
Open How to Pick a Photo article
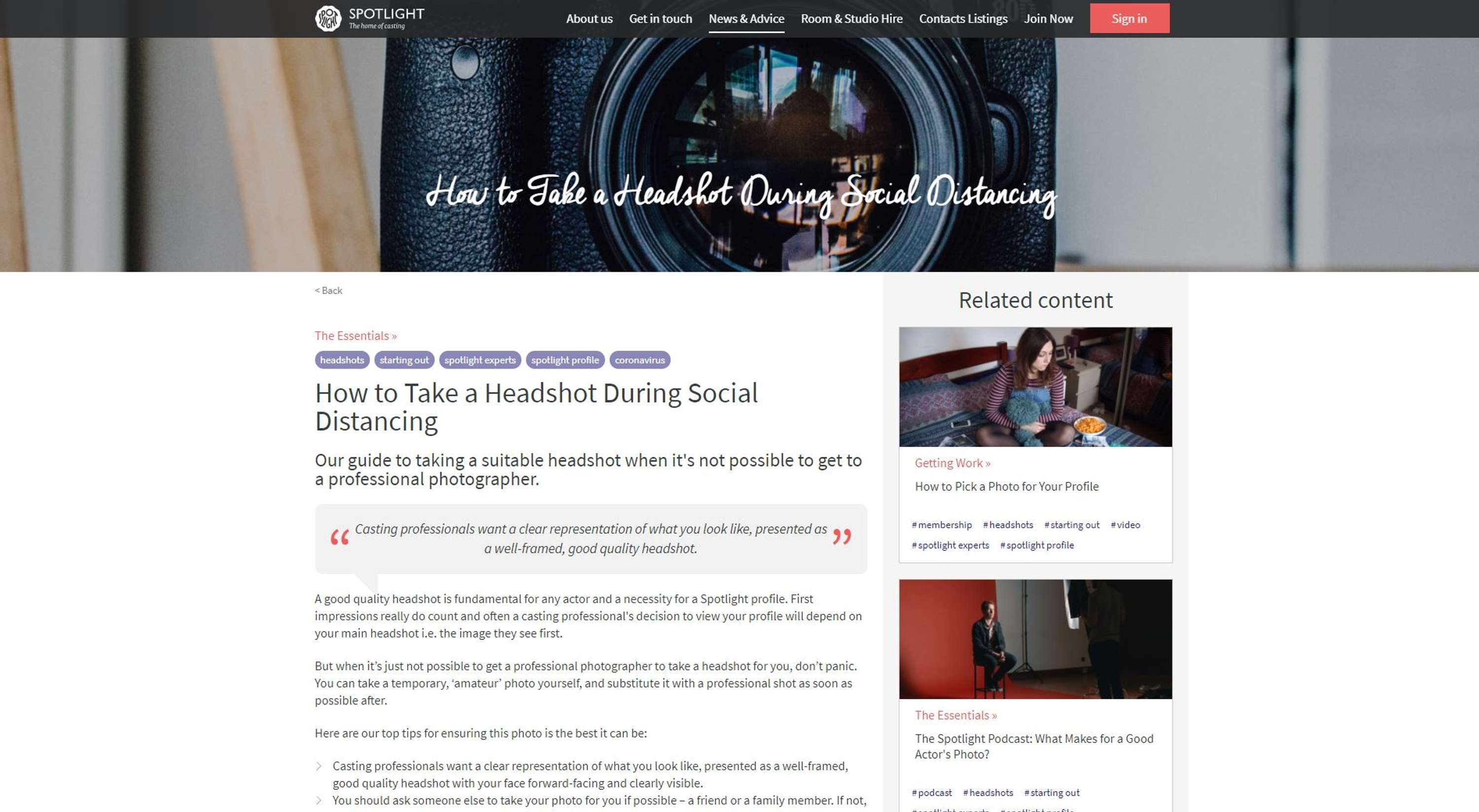[1007, 487]
